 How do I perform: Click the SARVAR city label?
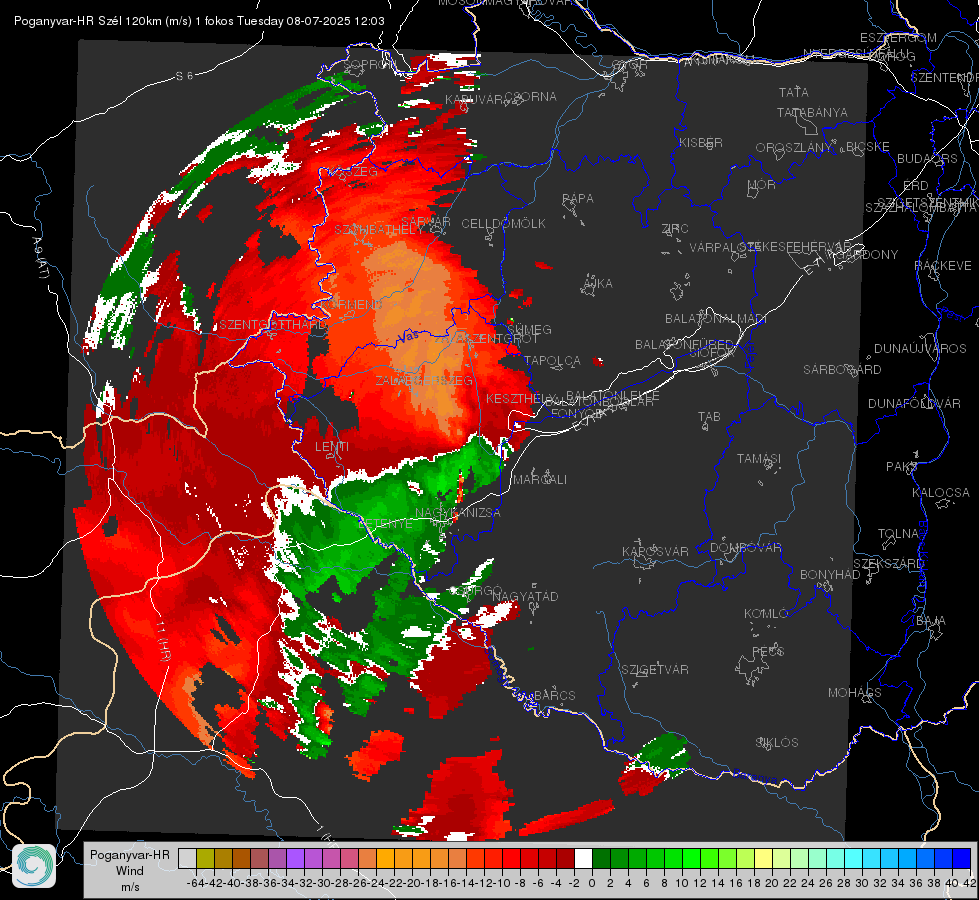425,222
